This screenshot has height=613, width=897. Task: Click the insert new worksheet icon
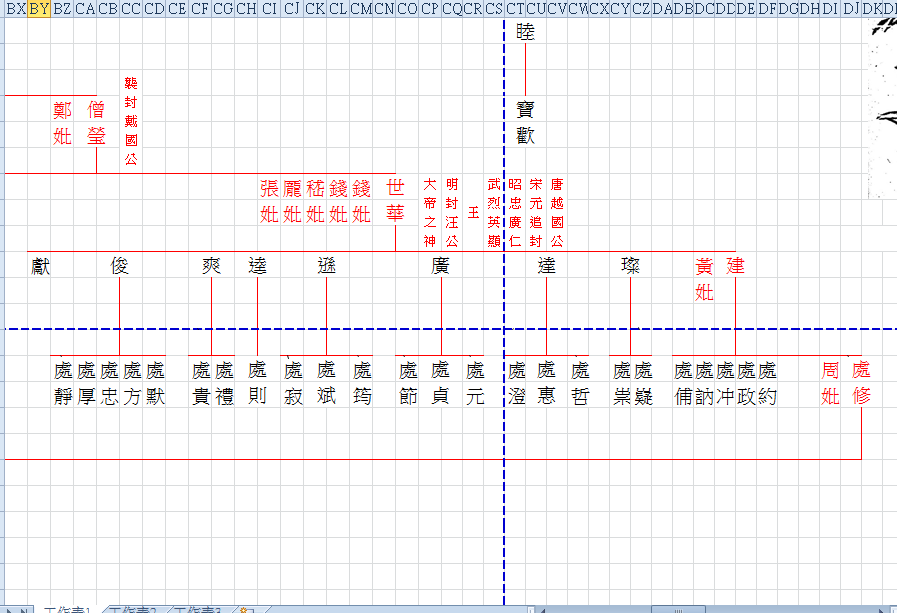[x=247, y=609]
